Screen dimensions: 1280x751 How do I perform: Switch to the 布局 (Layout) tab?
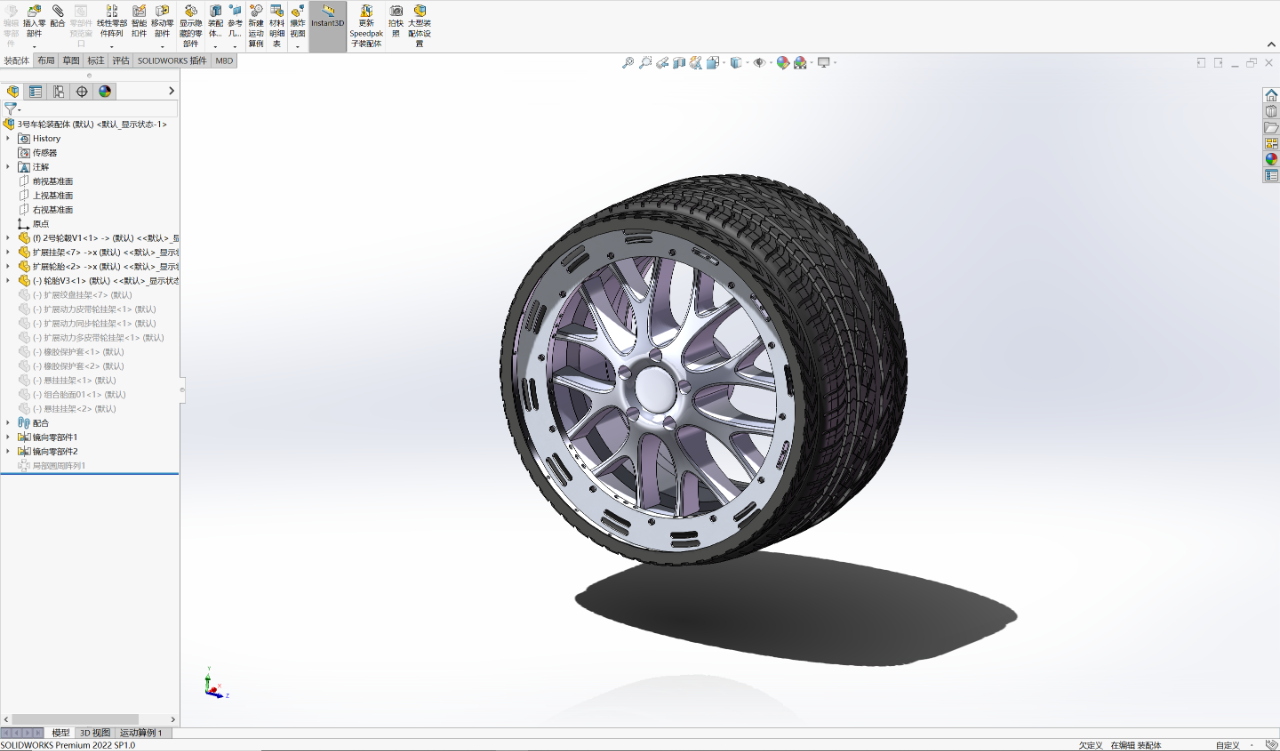[46, 61]
